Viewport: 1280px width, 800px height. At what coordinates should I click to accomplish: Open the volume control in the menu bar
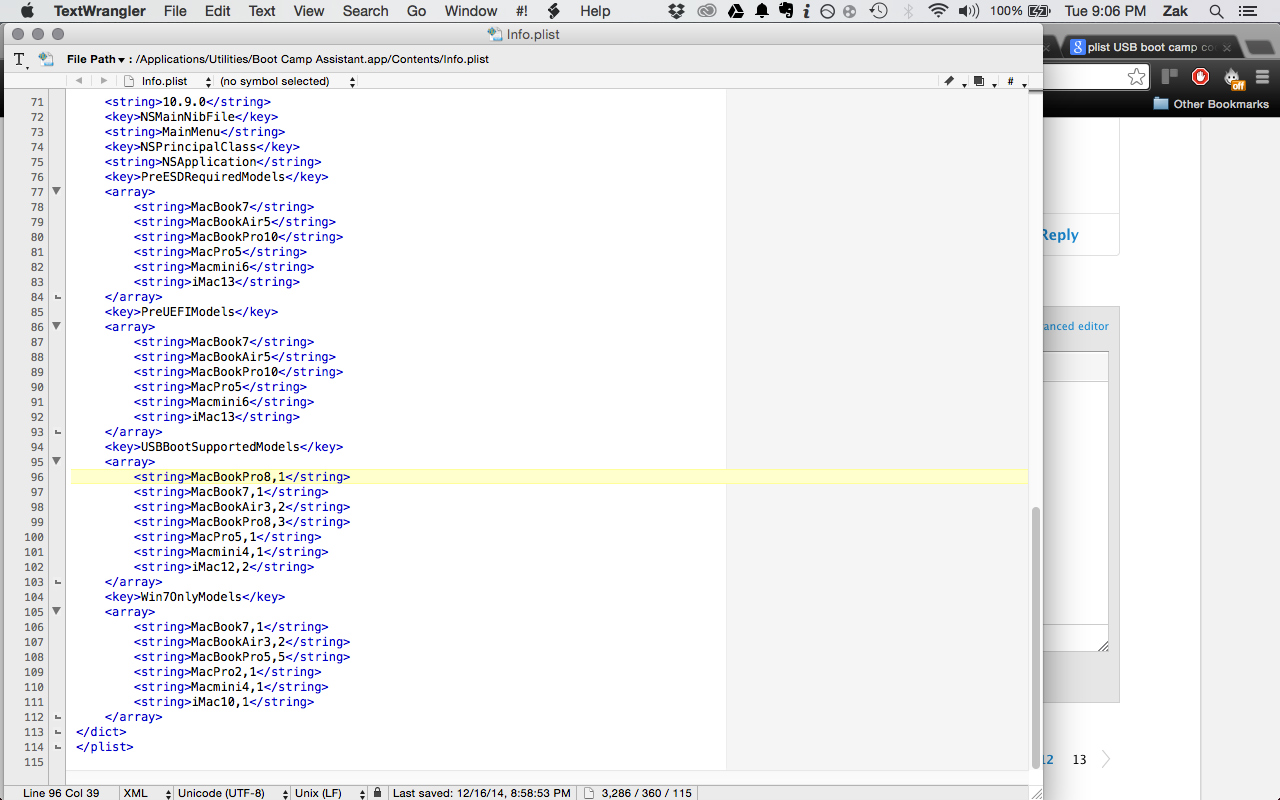(968, 11)
